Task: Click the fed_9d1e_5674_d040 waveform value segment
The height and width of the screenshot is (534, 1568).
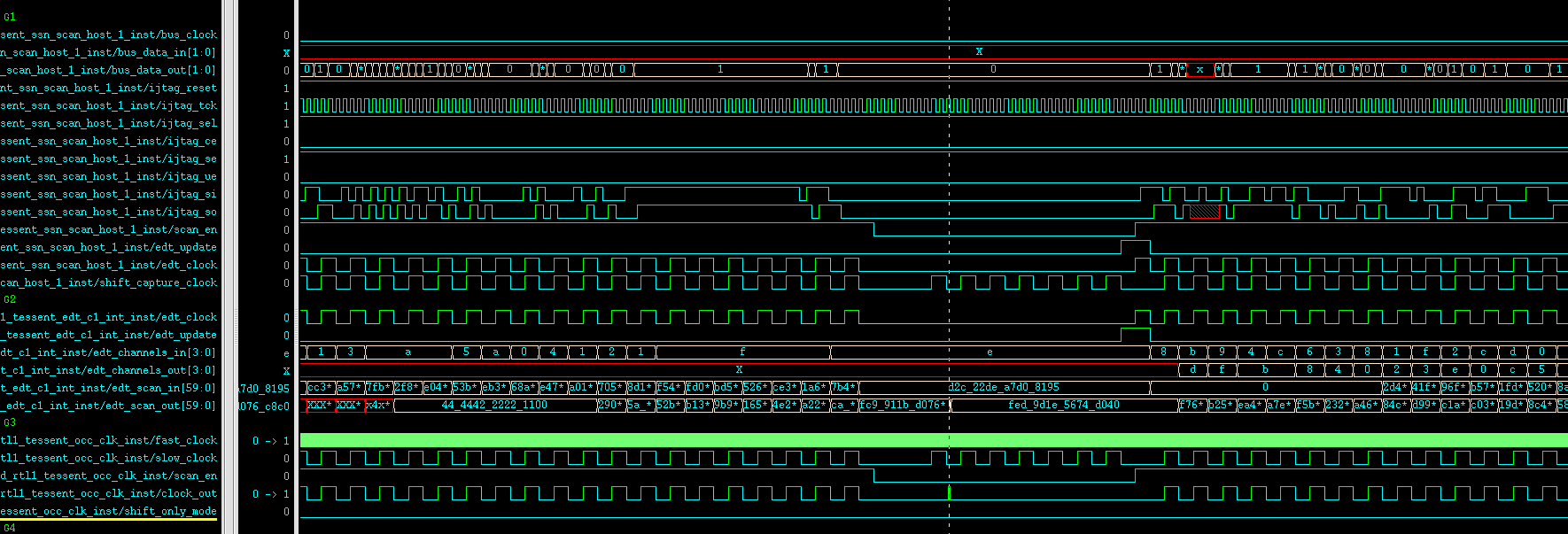Action: pyautogui.click(x=1064, y=405)
